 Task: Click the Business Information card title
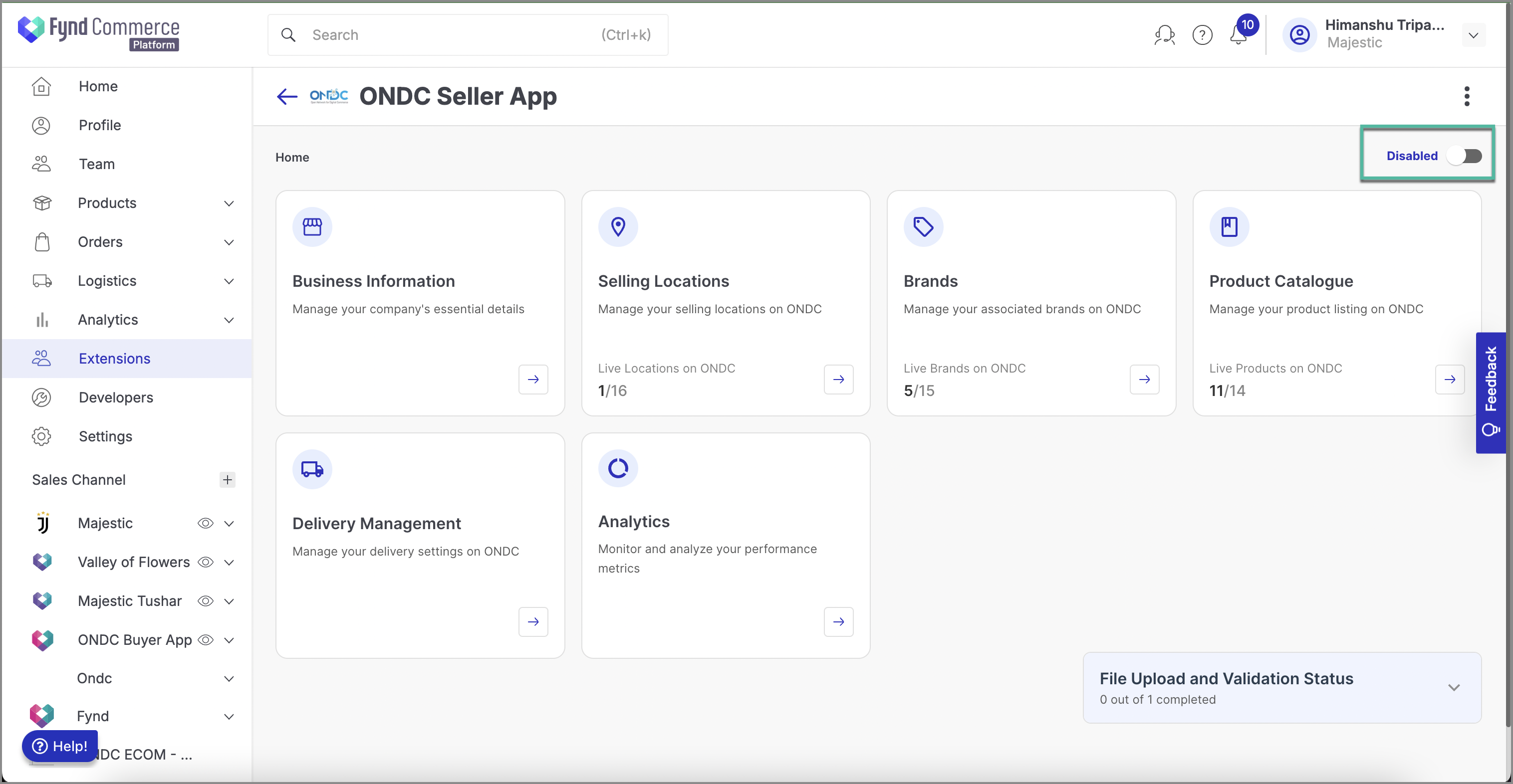(374, 281)
